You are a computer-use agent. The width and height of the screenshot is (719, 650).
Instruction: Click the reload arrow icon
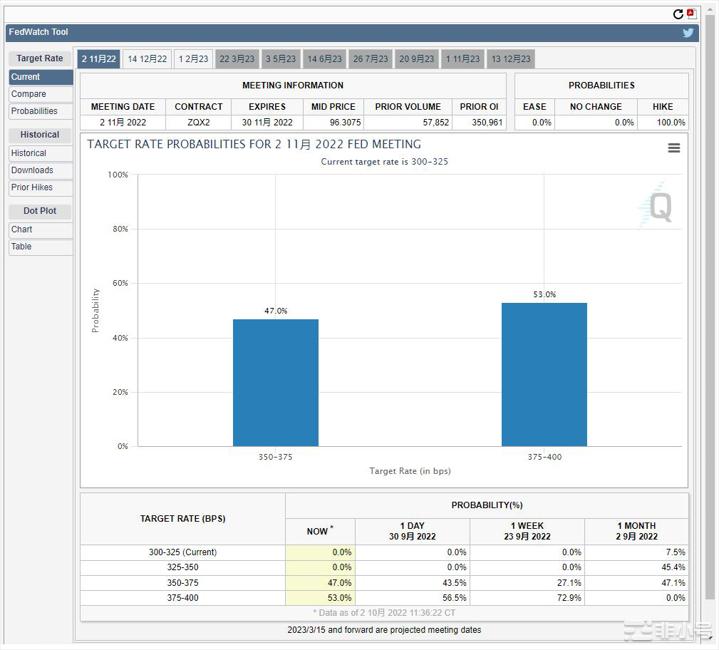pyautogui.click(x=679, y=14)
